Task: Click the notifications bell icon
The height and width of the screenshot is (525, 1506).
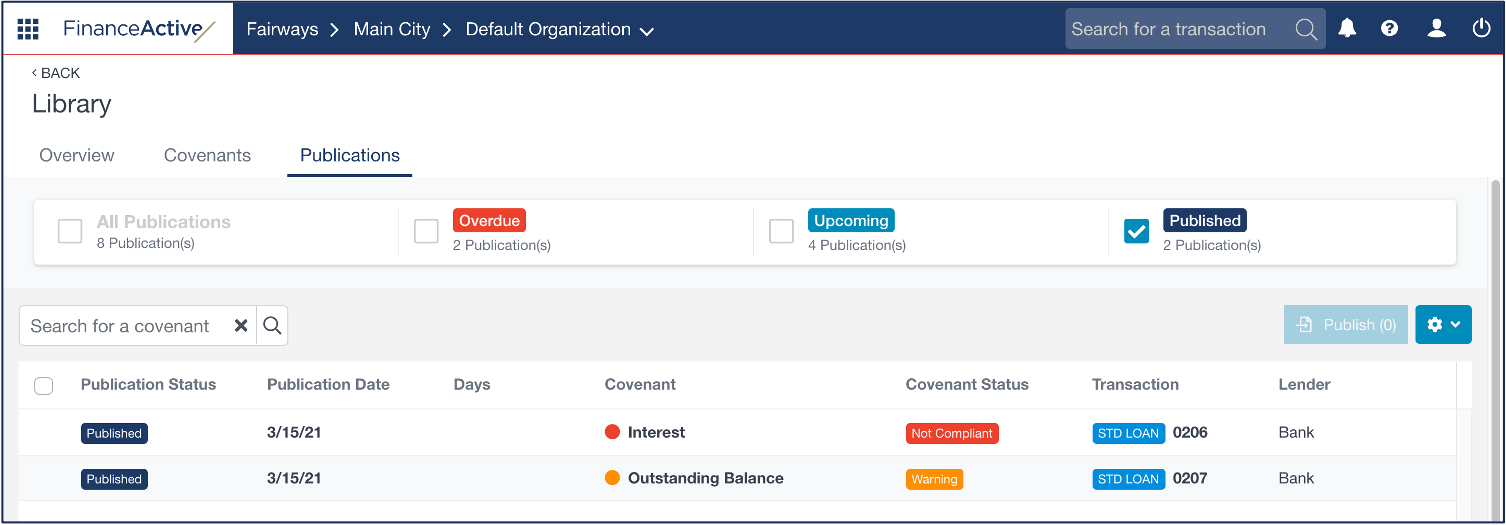Action: click(1347, 29)
